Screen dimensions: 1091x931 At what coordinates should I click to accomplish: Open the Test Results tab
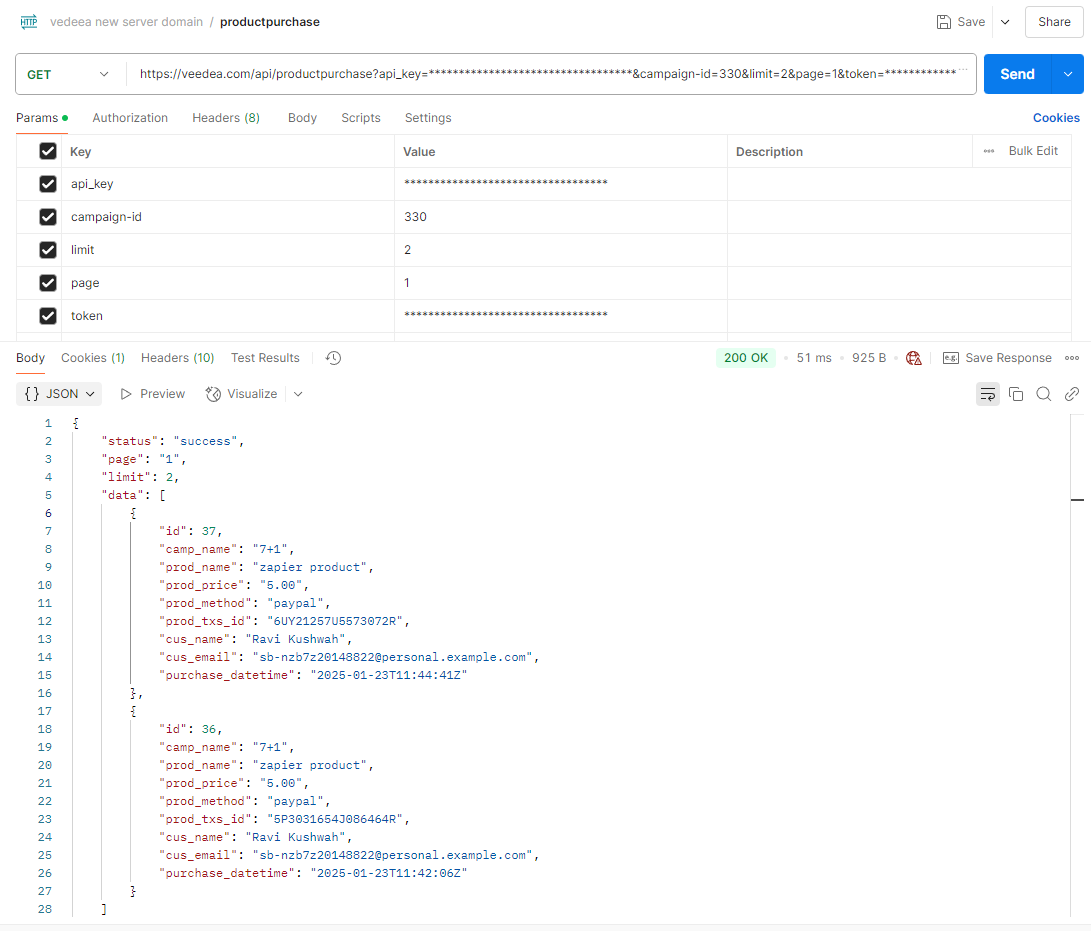point(265,358)
